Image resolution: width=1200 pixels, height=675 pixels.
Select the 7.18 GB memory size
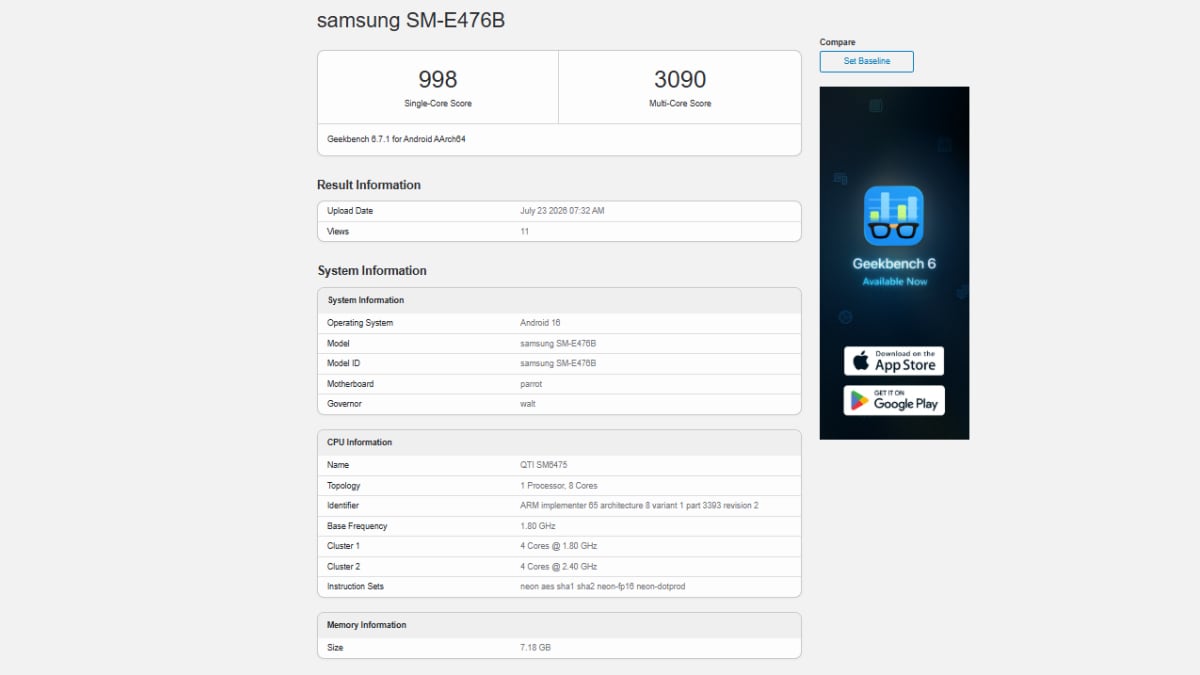[x=535, y=648]
